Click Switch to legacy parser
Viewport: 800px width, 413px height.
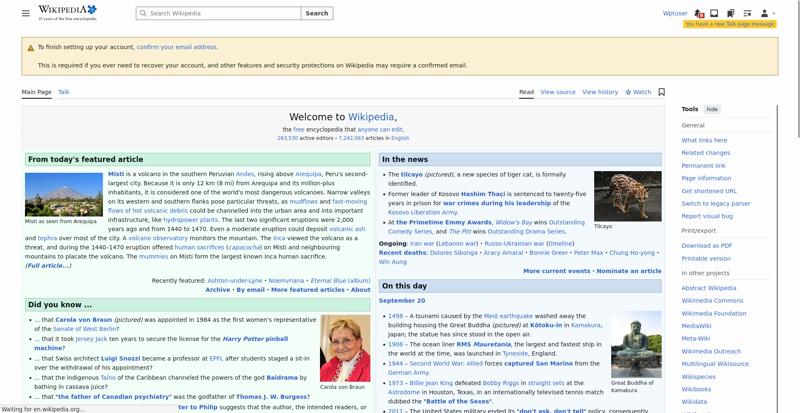pyautogui.click(x=716, y=203)
